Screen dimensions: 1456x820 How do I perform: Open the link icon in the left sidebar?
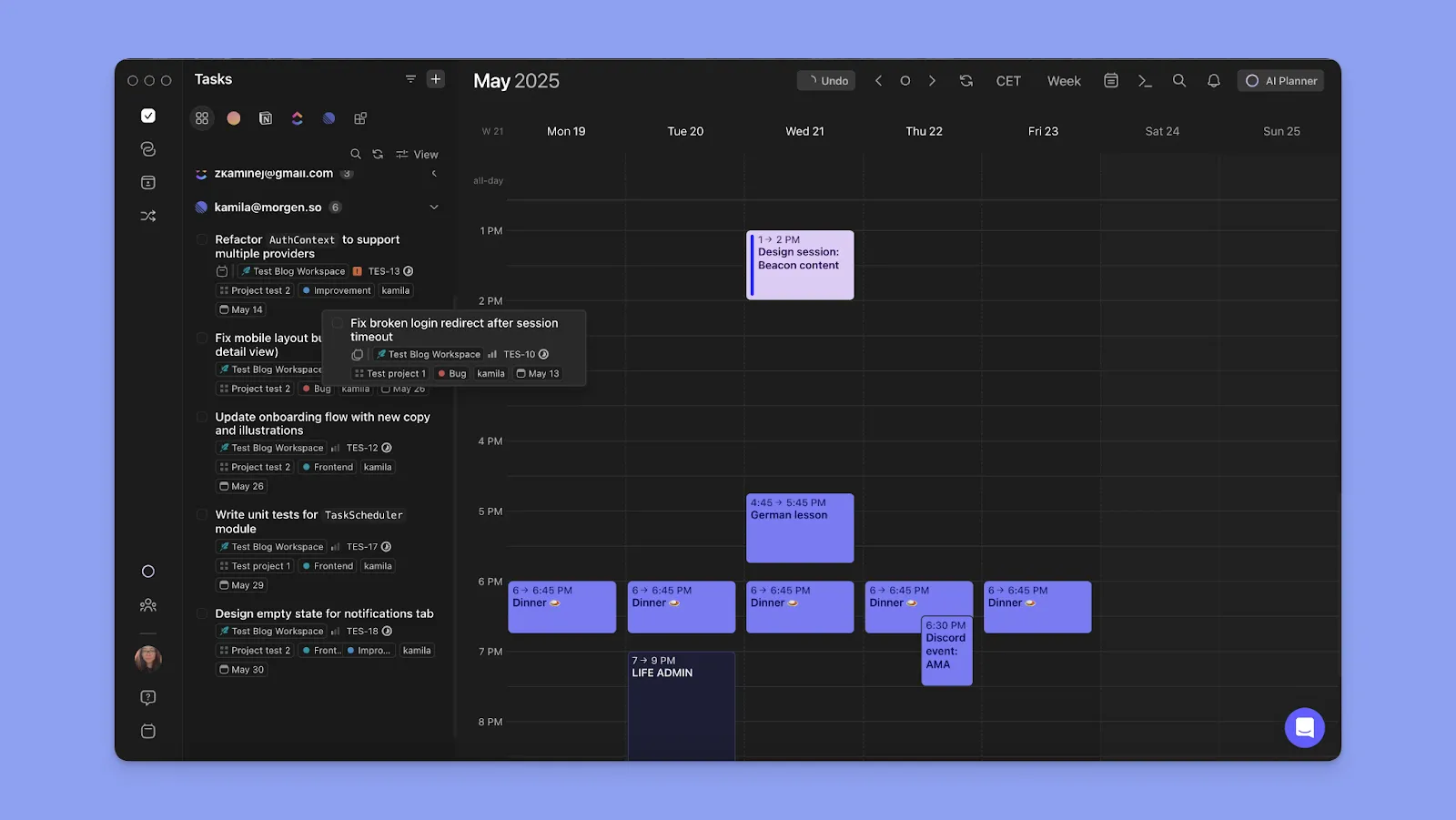click(148, 148)
